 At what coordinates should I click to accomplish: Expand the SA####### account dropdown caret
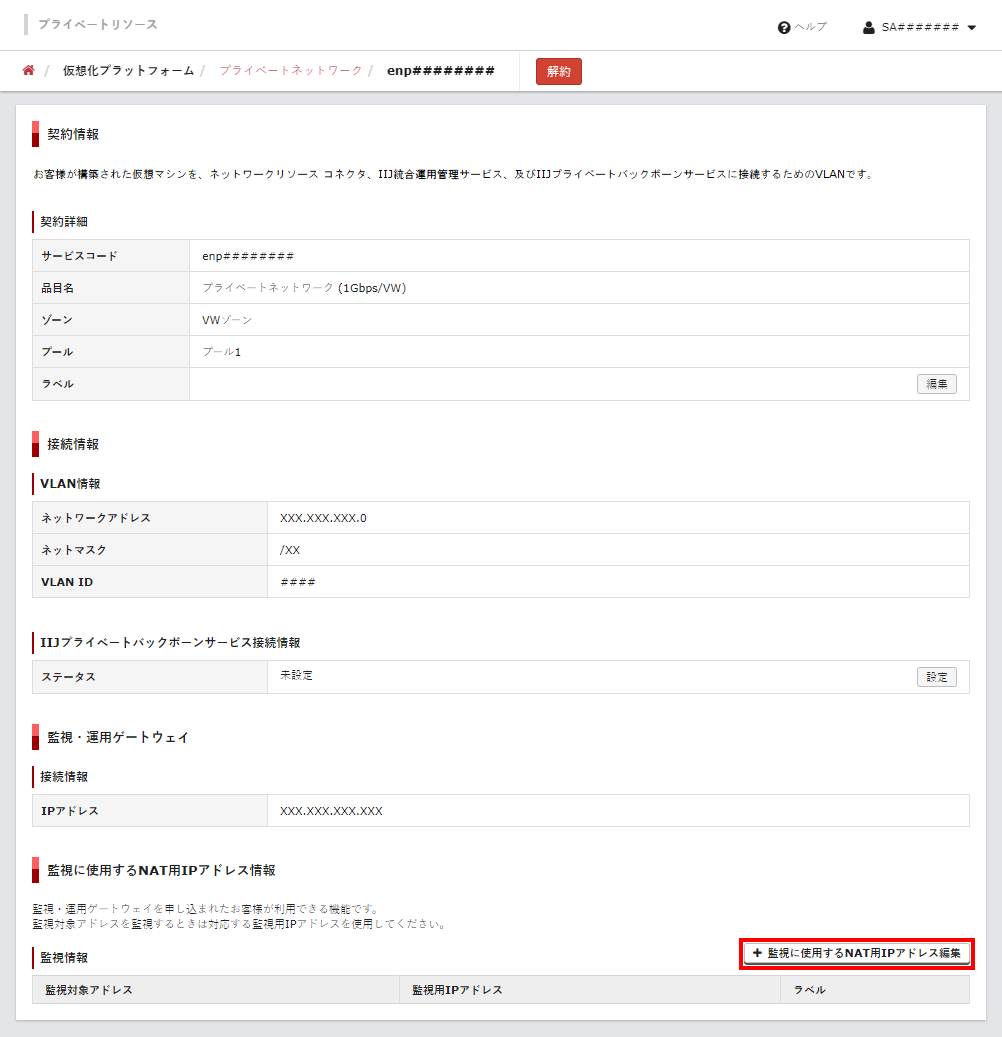pyautogui.click(x=972, y=28)
